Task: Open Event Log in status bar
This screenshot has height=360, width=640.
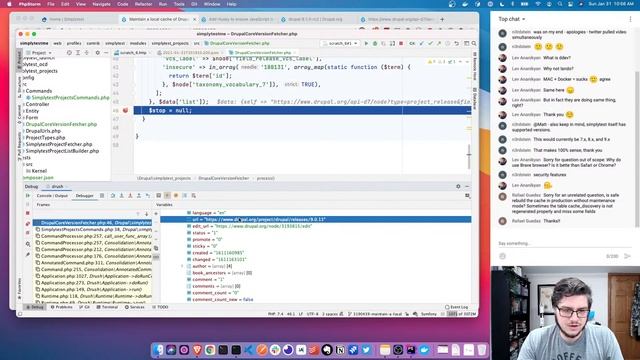Action: (457, 307)
